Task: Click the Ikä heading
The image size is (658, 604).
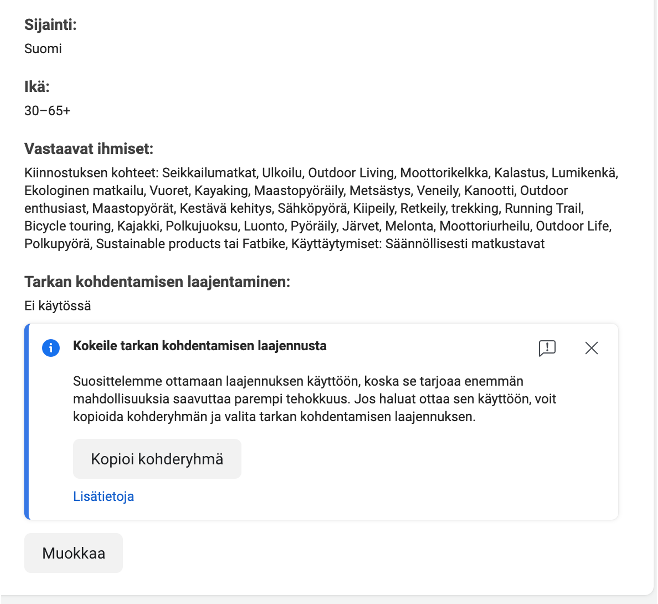Action: point(37,87)
